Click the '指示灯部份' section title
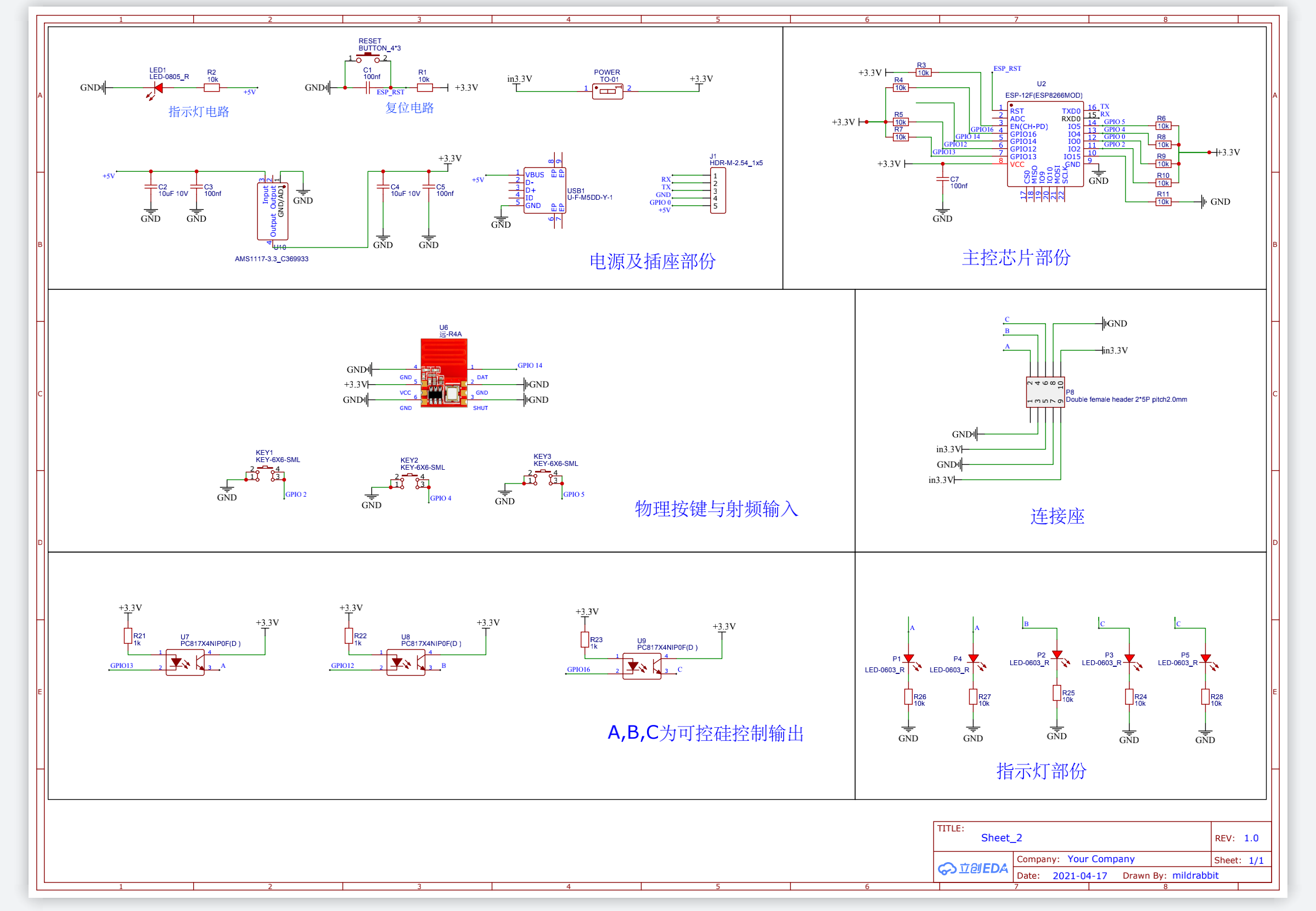1316x911 pixels. pos(1041,771)
